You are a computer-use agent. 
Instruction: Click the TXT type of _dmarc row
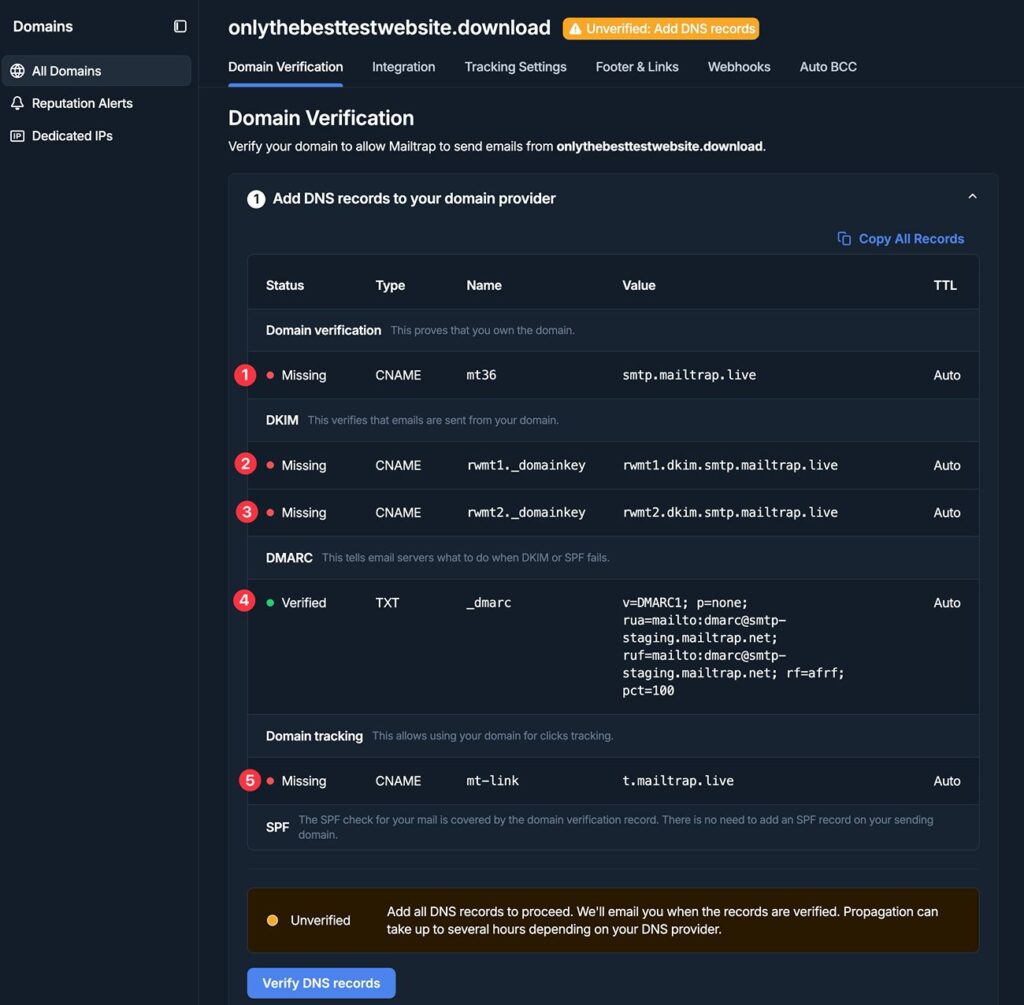click(x=387, y=603)
